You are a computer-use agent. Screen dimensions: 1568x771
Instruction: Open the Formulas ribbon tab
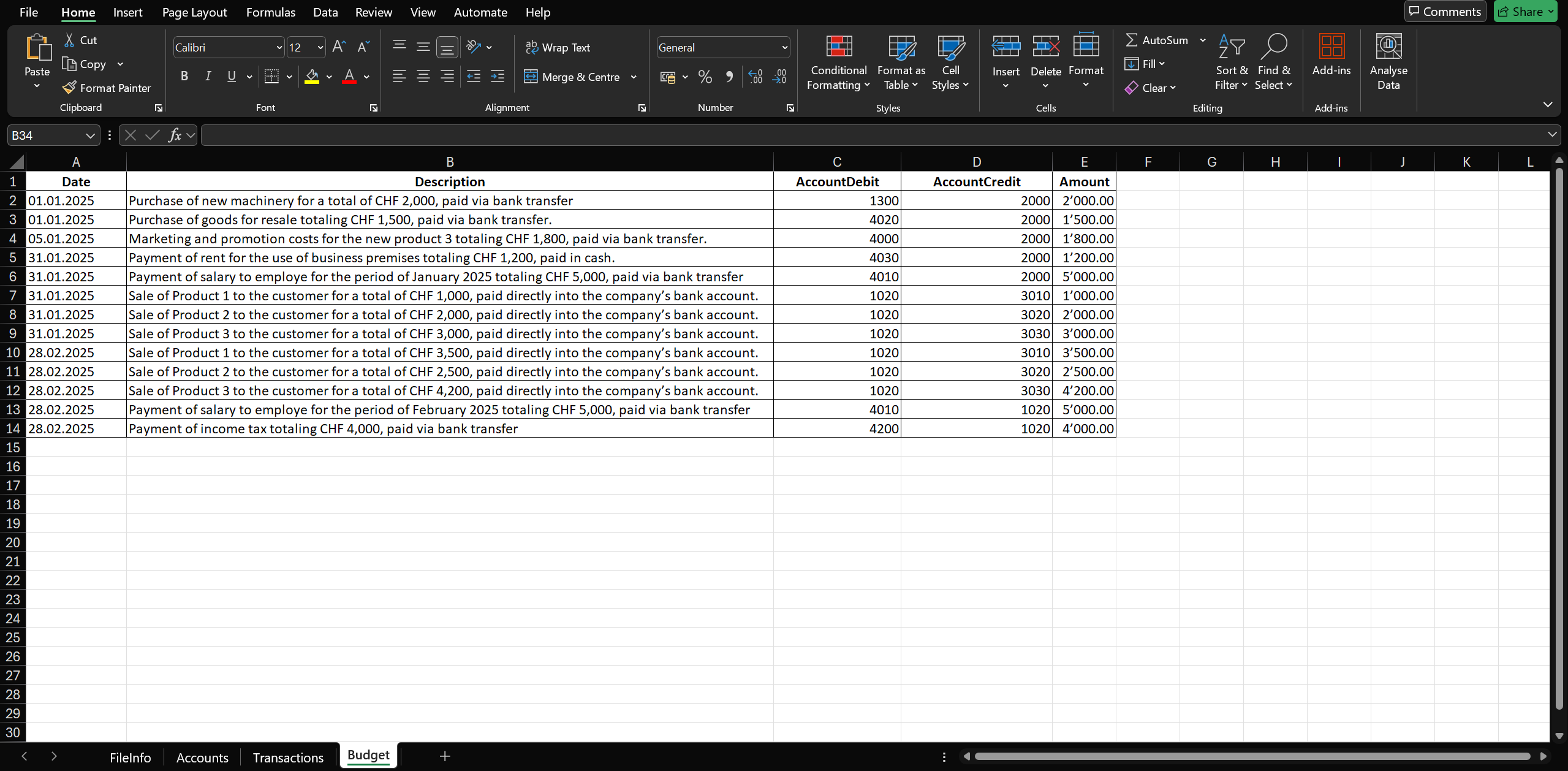(x=270, y=12)
